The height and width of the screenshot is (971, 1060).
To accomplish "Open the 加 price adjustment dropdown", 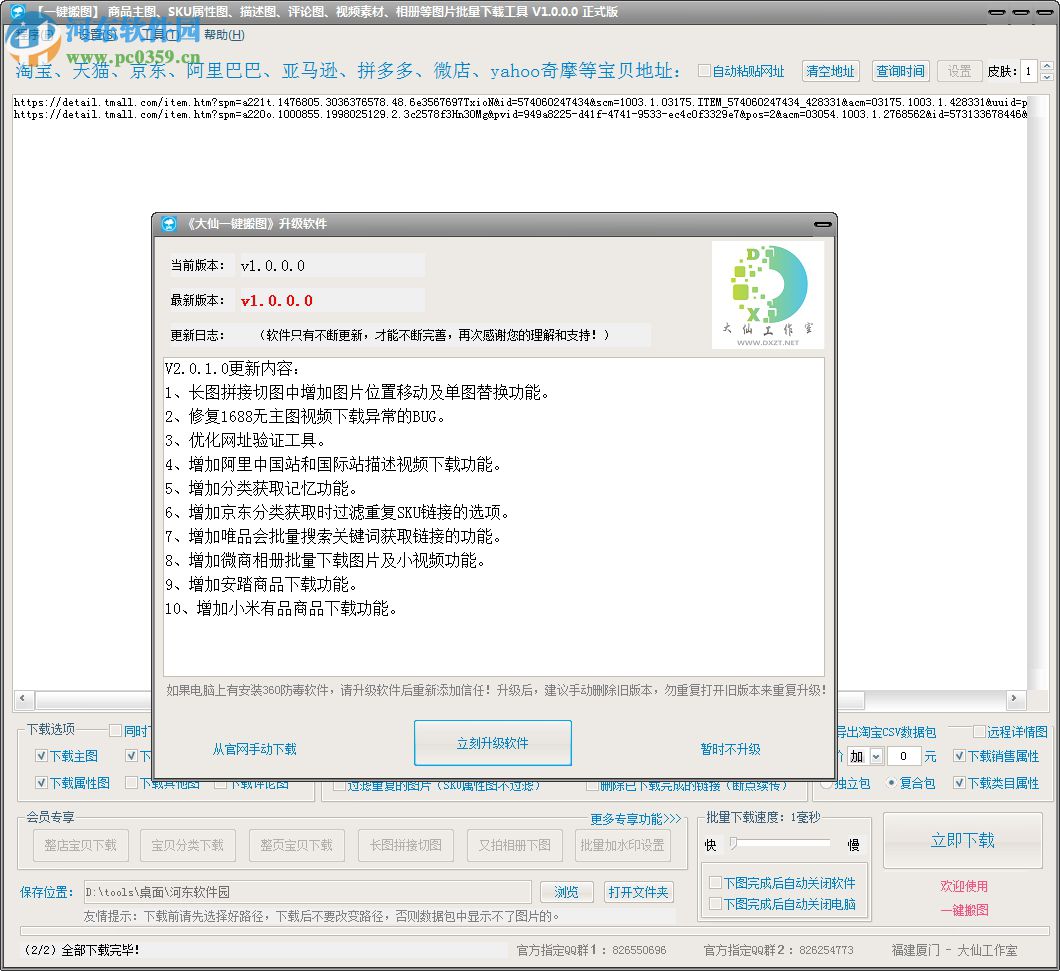I will (x=876, y=755).
